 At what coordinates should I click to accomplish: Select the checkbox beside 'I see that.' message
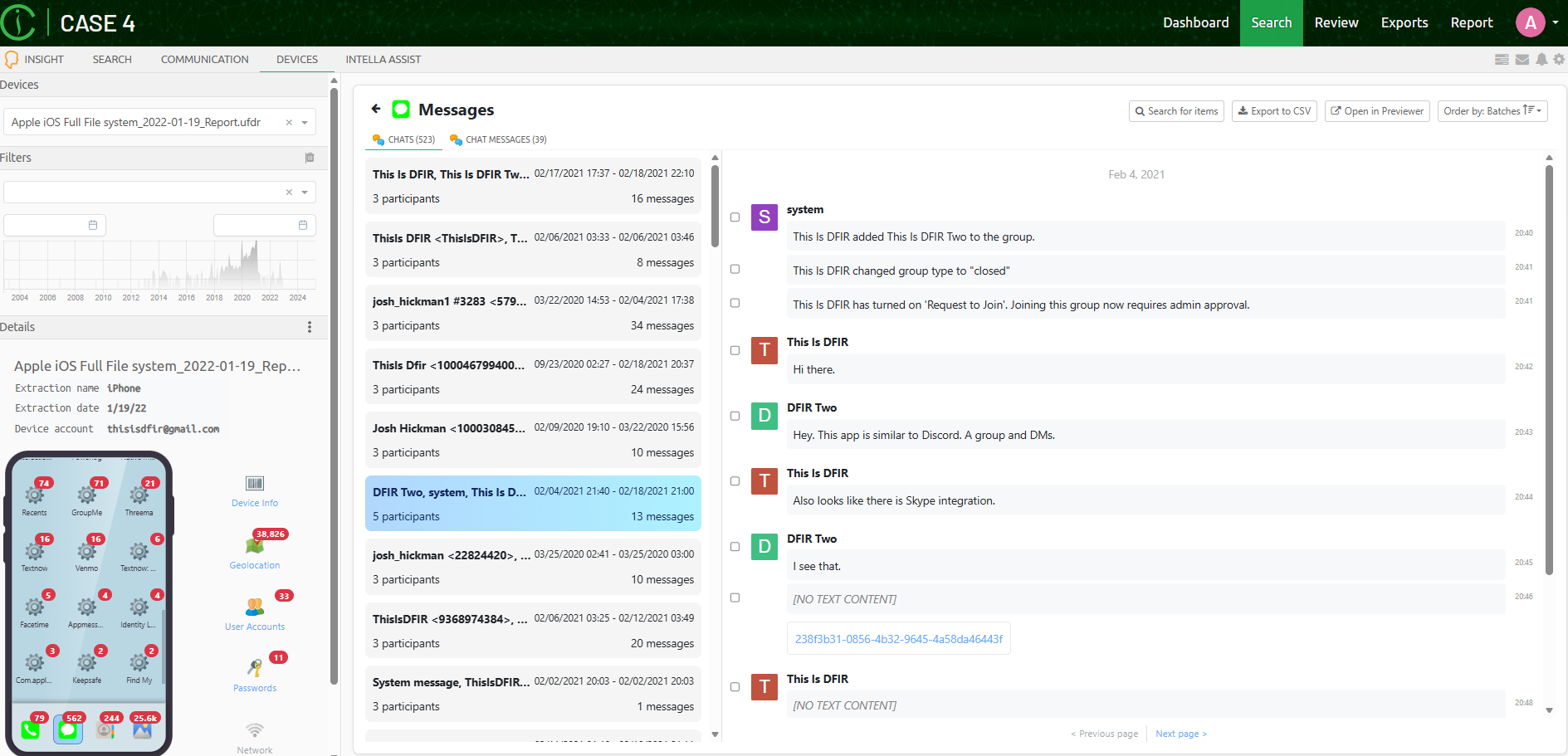(735, 547)
